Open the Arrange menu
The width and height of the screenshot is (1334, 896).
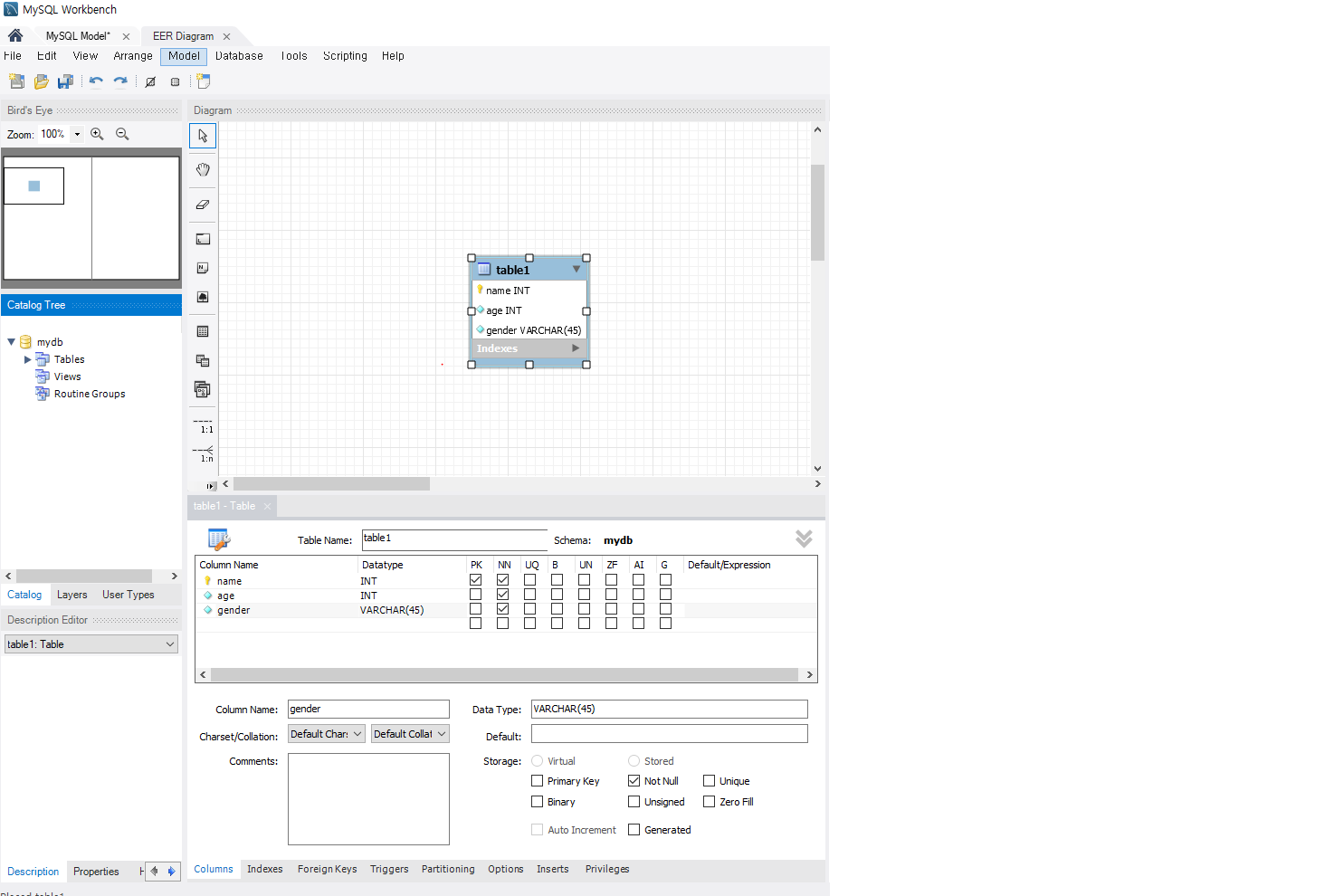[x=133, y=56]
